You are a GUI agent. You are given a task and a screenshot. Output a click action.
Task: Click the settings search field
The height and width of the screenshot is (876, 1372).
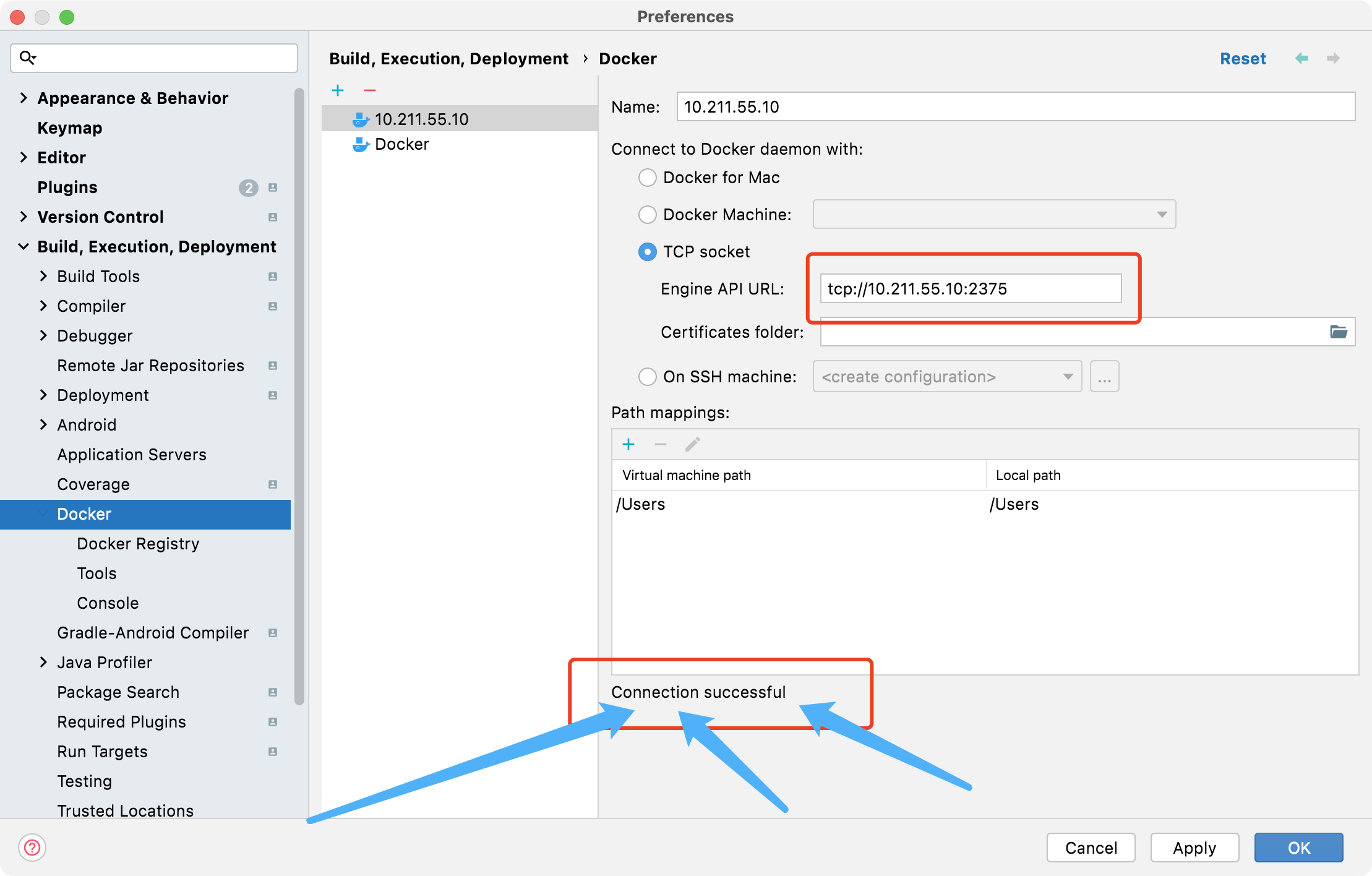tap(154, 58)
